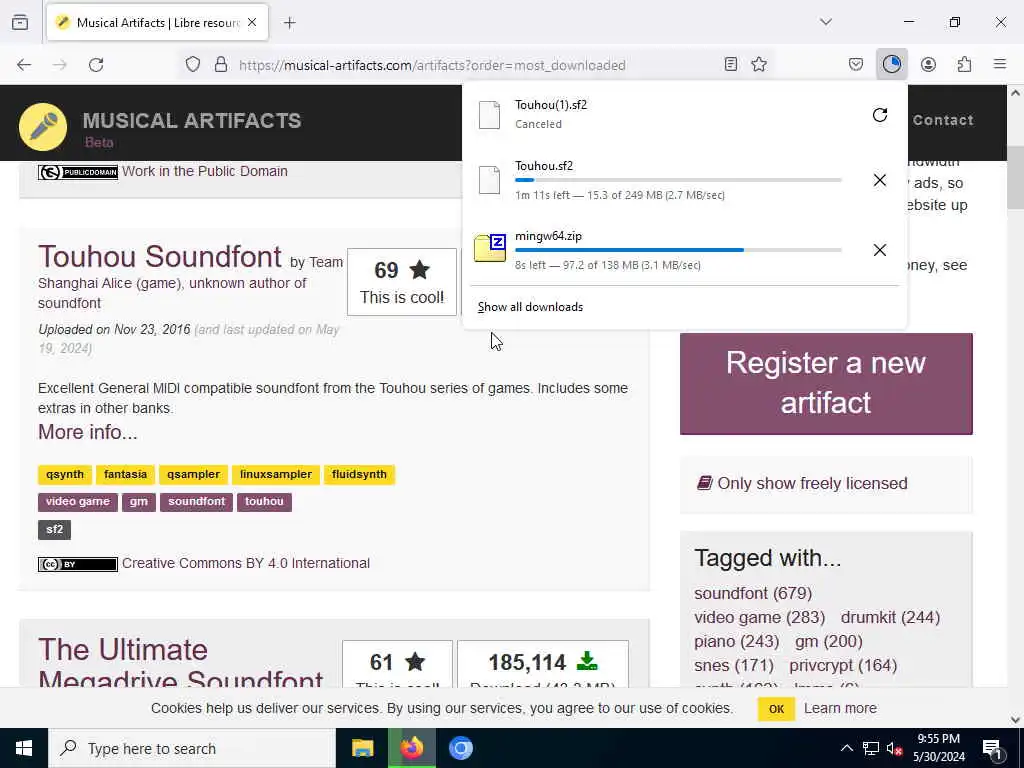Open the extensions puzzle icon
Screen dimensions: 1024x768
(x=964, y=64)
